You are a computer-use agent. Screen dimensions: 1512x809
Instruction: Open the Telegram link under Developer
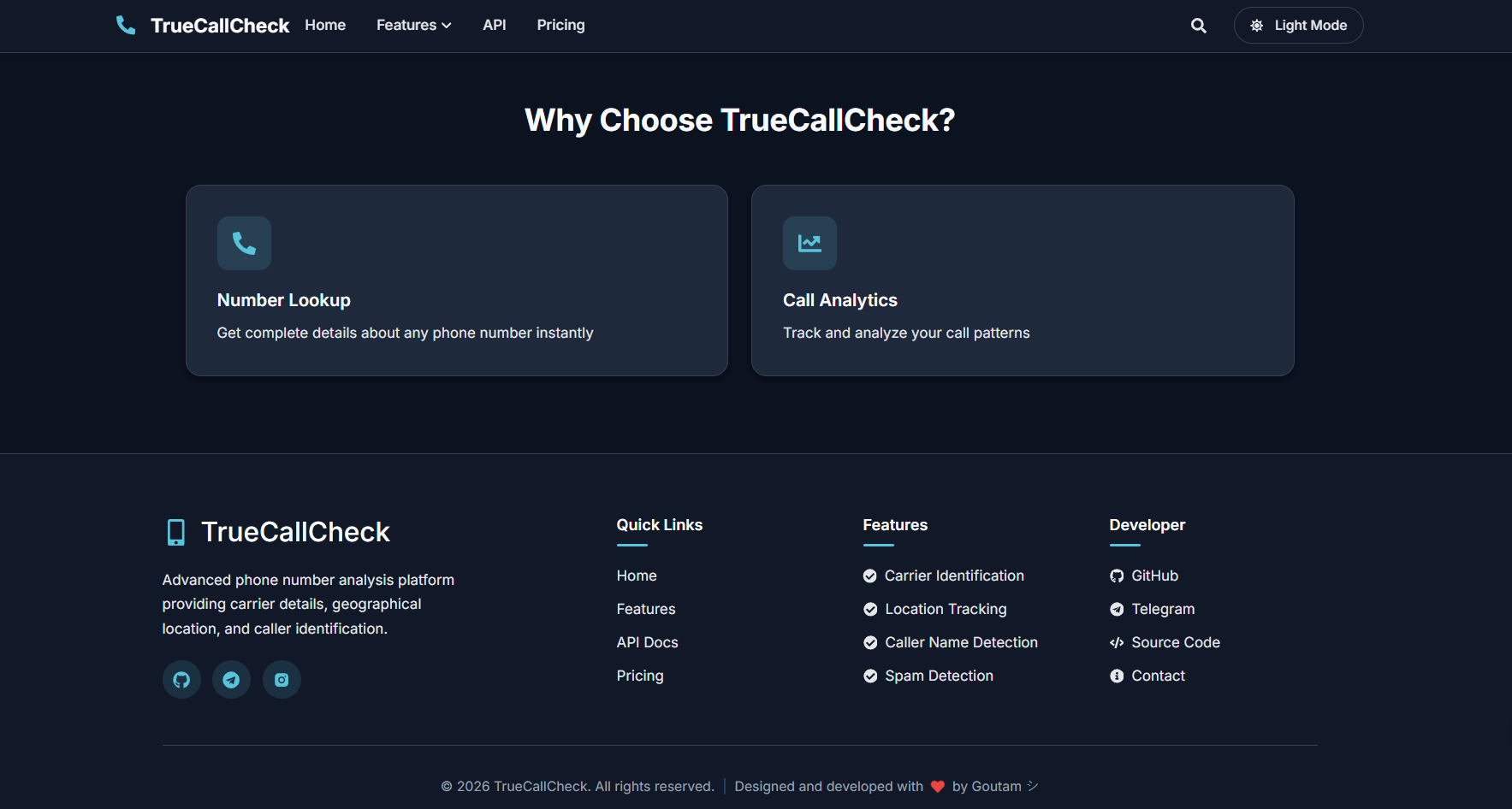(x=1162, y=609)
